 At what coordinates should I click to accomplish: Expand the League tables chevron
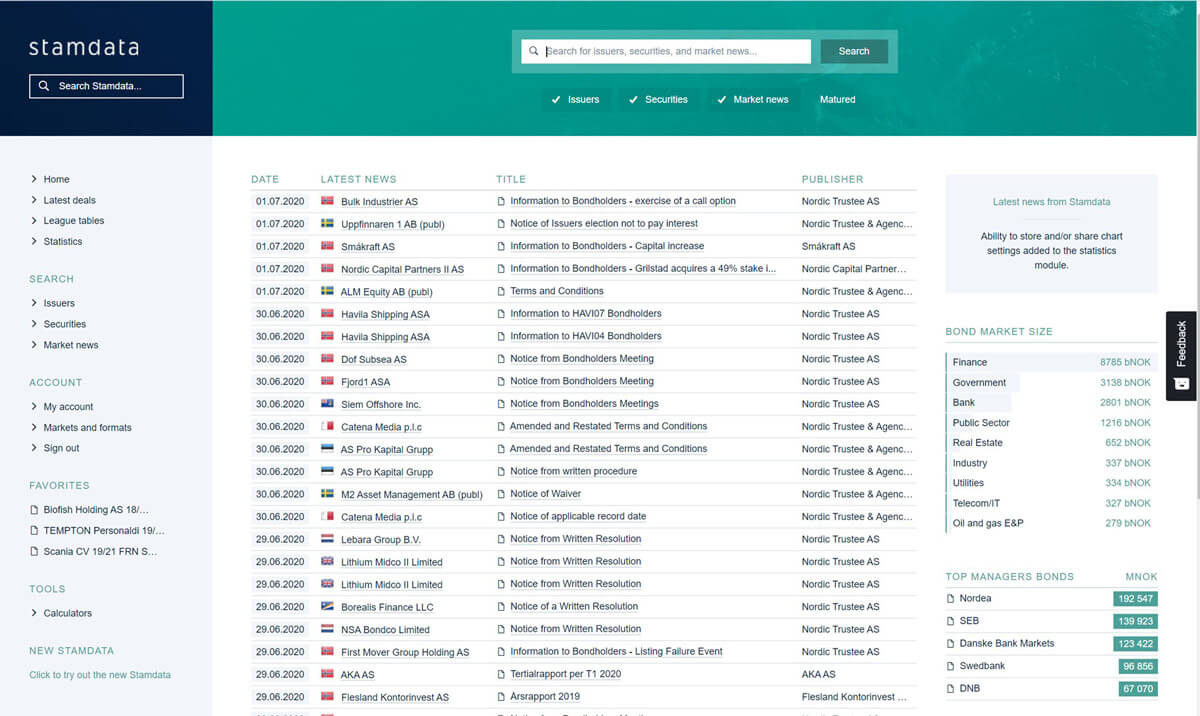pos(34,220)
